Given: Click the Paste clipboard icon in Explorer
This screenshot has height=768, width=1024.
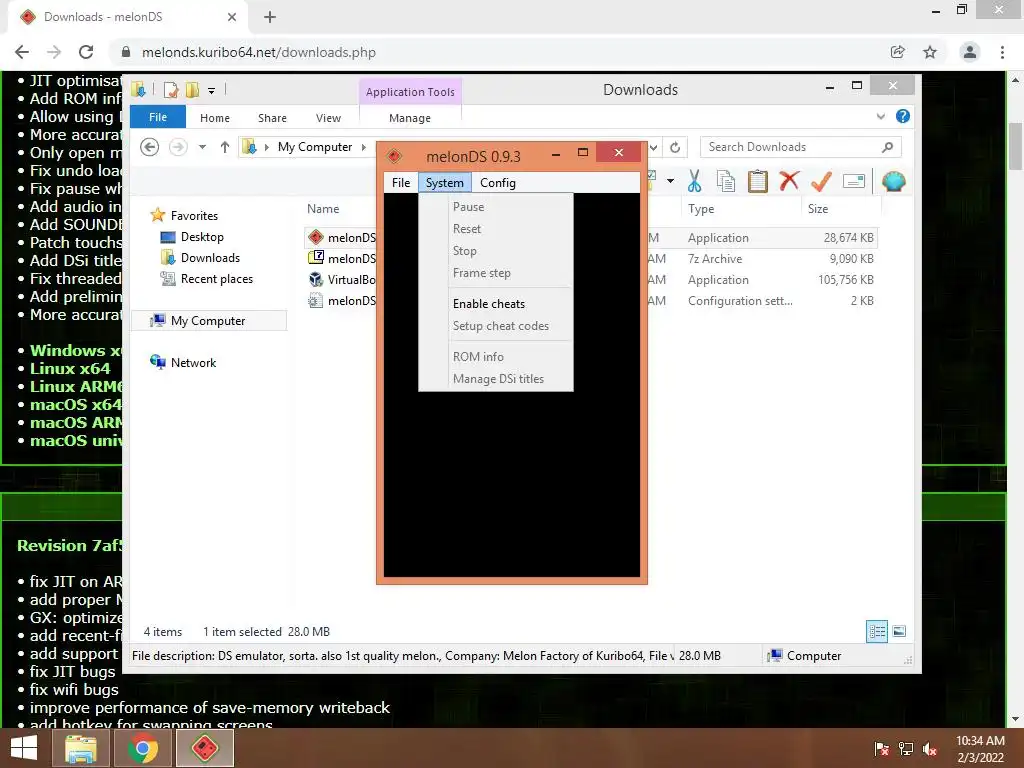Looking at the screenshot, I should pyautogui.click(x=758, y=181).
